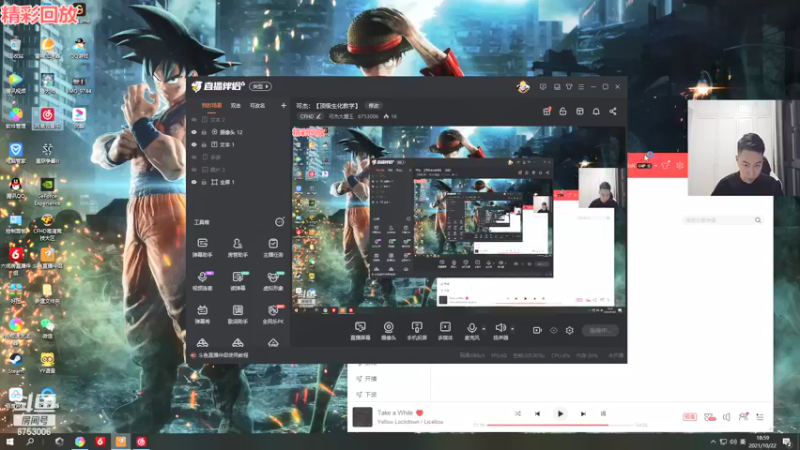Viewport: 800px width, 450px height.
Task: Click the share icon above preview
Action: click(613, 111)
